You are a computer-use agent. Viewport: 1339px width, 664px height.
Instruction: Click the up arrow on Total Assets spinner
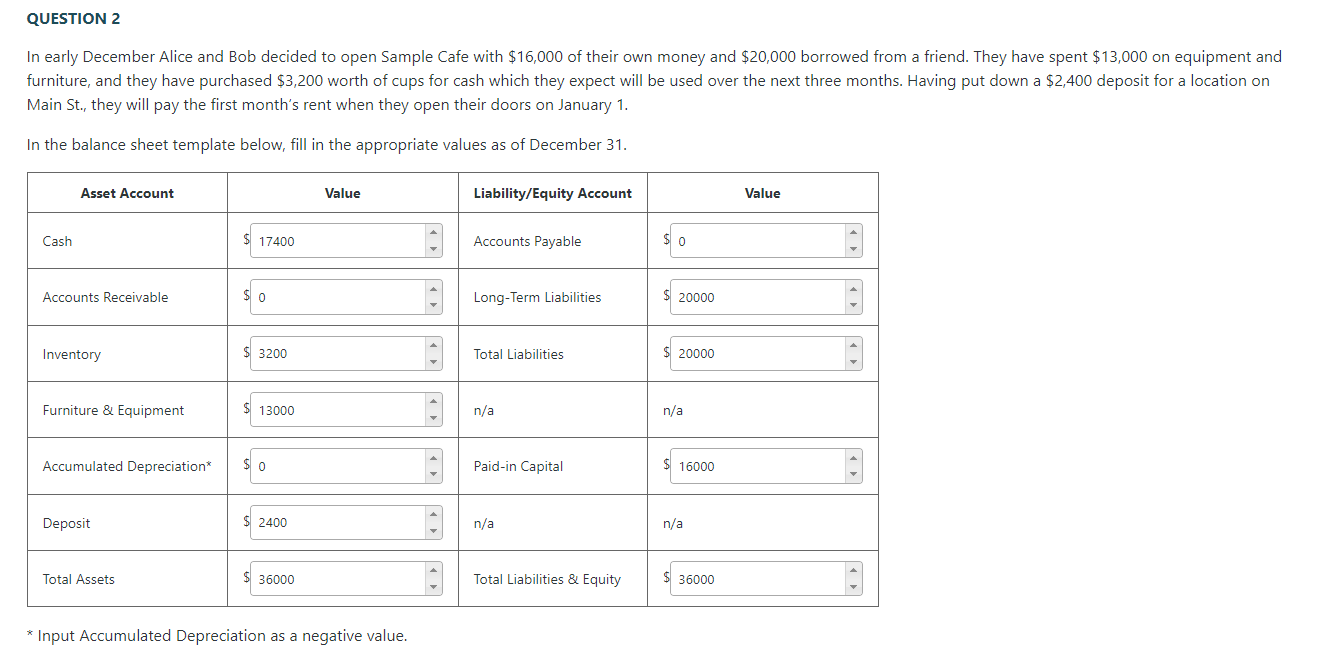[x=431, y=572]
